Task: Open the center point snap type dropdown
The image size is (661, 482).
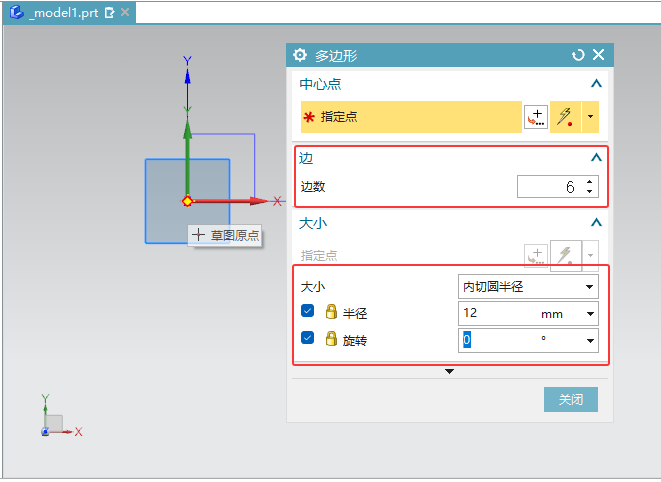Action: pyautogui.click(x=591, y=117)
